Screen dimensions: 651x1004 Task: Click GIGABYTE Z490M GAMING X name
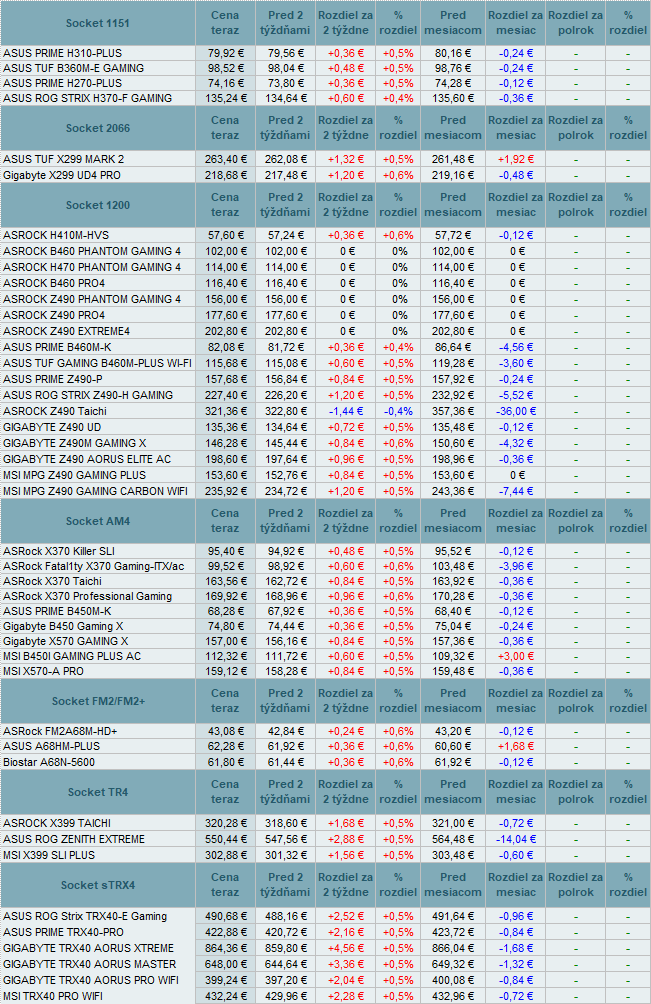74,443
